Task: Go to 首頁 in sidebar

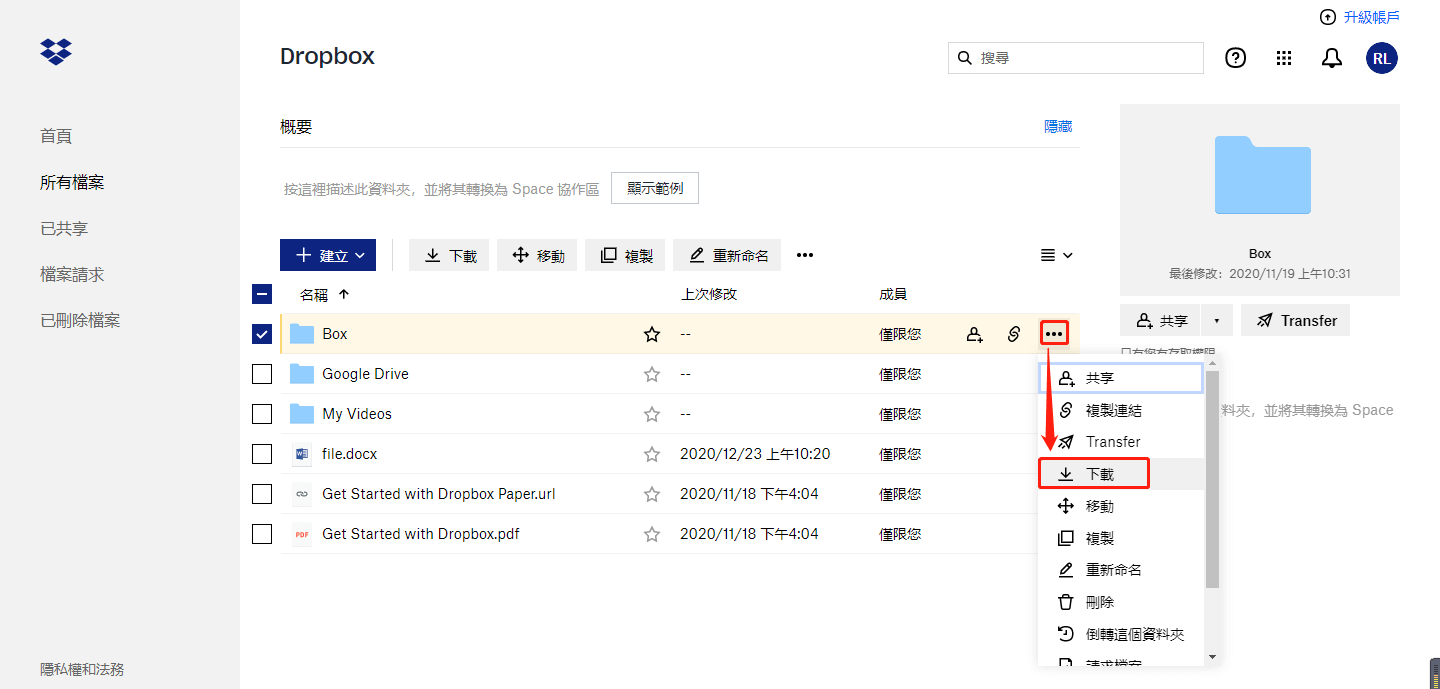Action: (x=56, y=136)
